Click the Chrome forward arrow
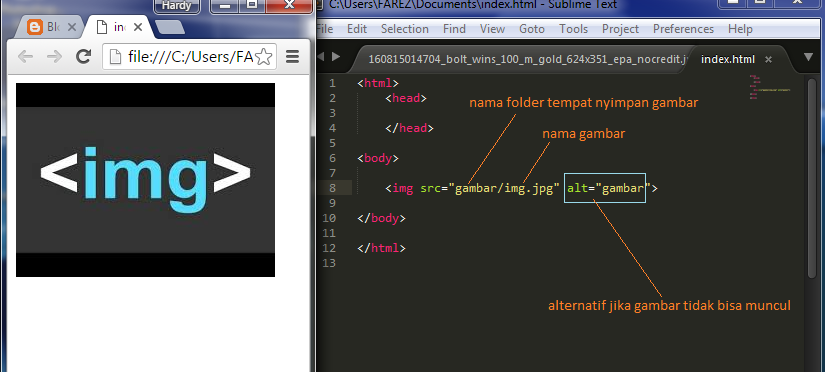The height and width of the screenshot is (372, 825). point(54,56)
